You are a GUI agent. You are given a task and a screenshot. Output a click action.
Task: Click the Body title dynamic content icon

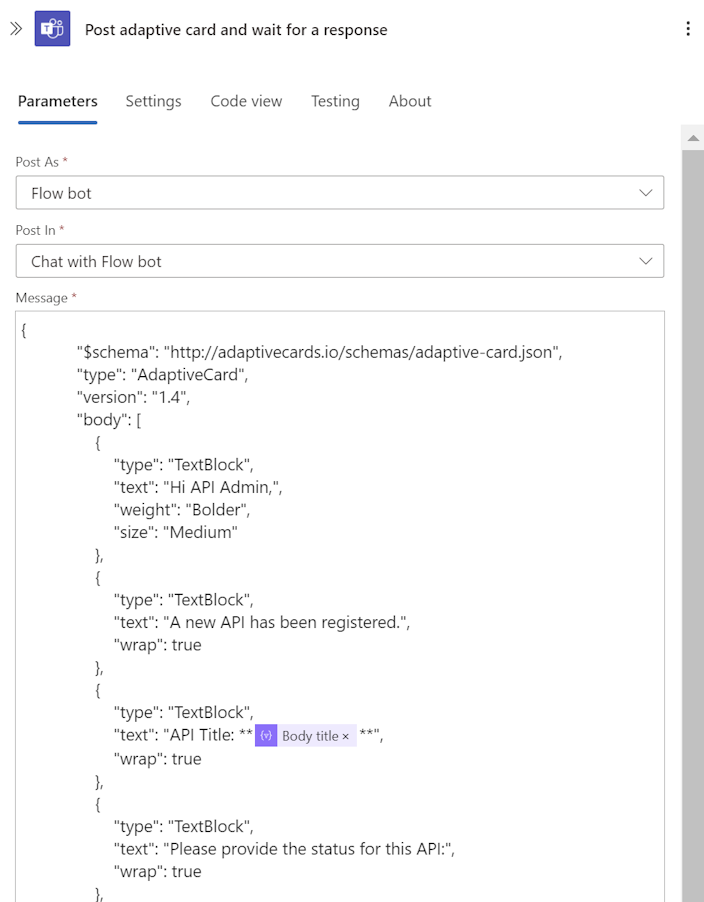coord(266,736)
